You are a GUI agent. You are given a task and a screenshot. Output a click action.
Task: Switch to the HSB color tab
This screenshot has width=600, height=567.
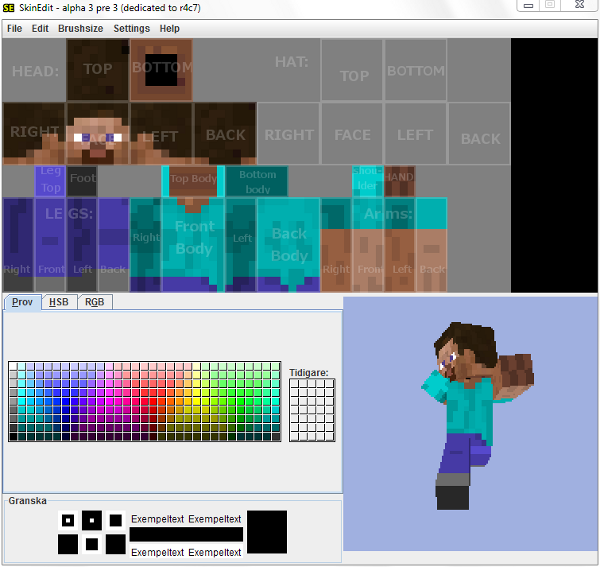pyautogui.click(x=59, y=302)
